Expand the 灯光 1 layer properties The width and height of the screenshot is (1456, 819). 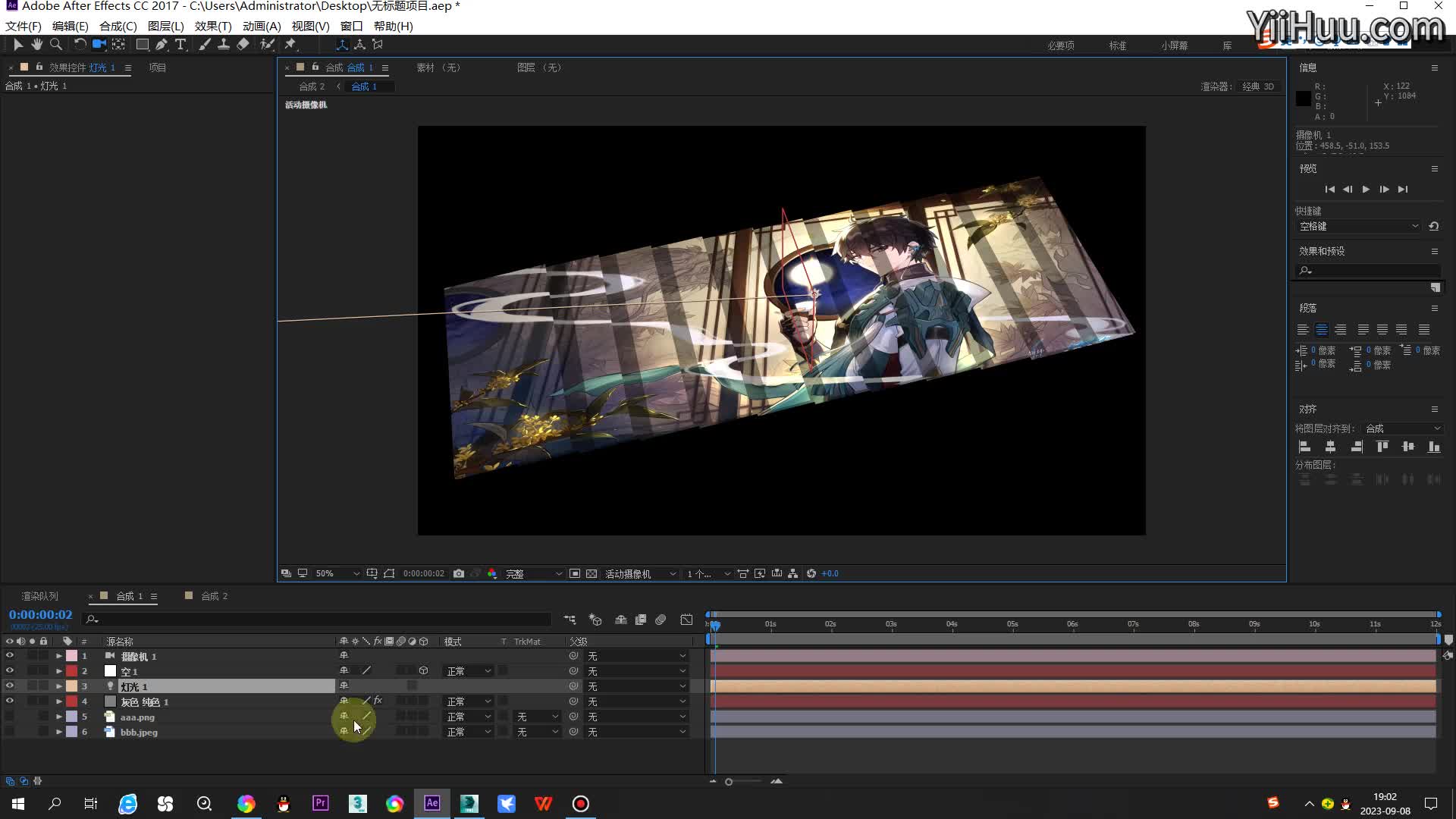(x=59, y=686)
